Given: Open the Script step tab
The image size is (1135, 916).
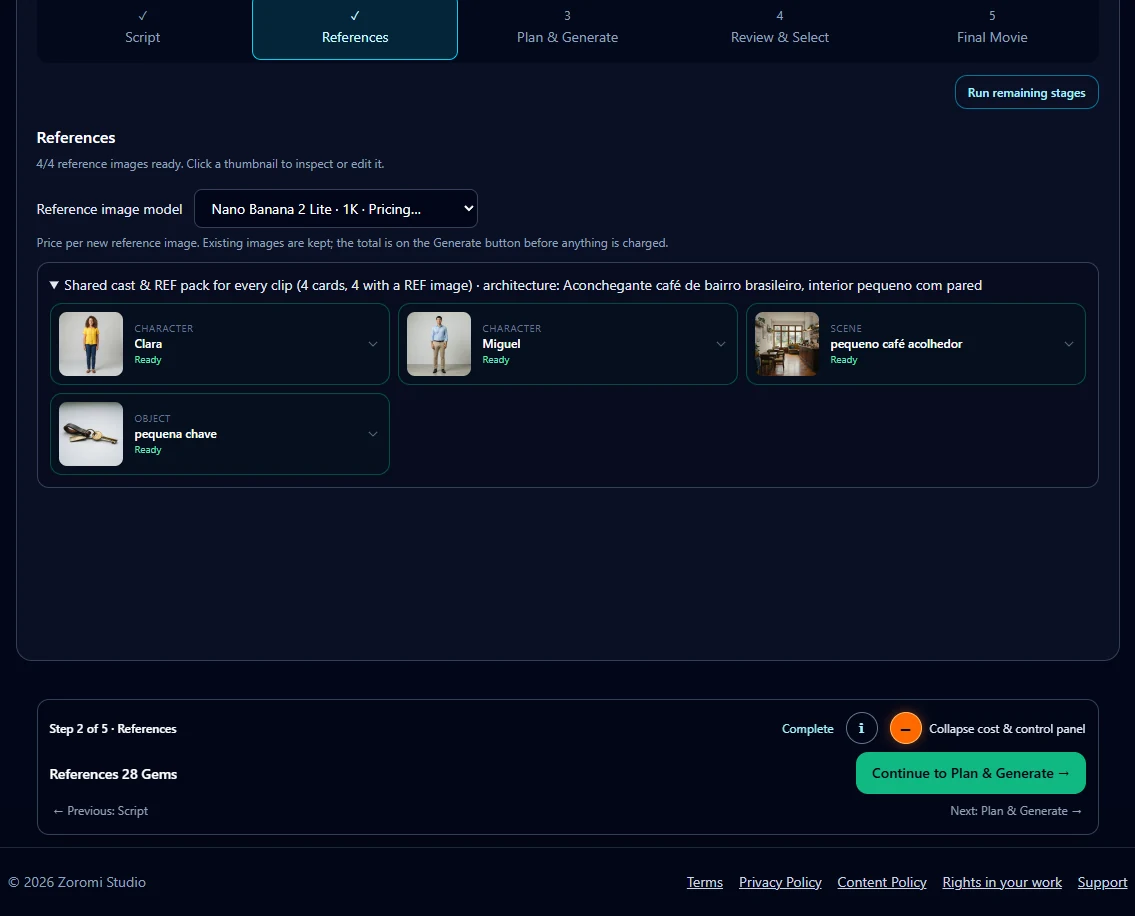Looking at the screenshot, I should 143,27.
